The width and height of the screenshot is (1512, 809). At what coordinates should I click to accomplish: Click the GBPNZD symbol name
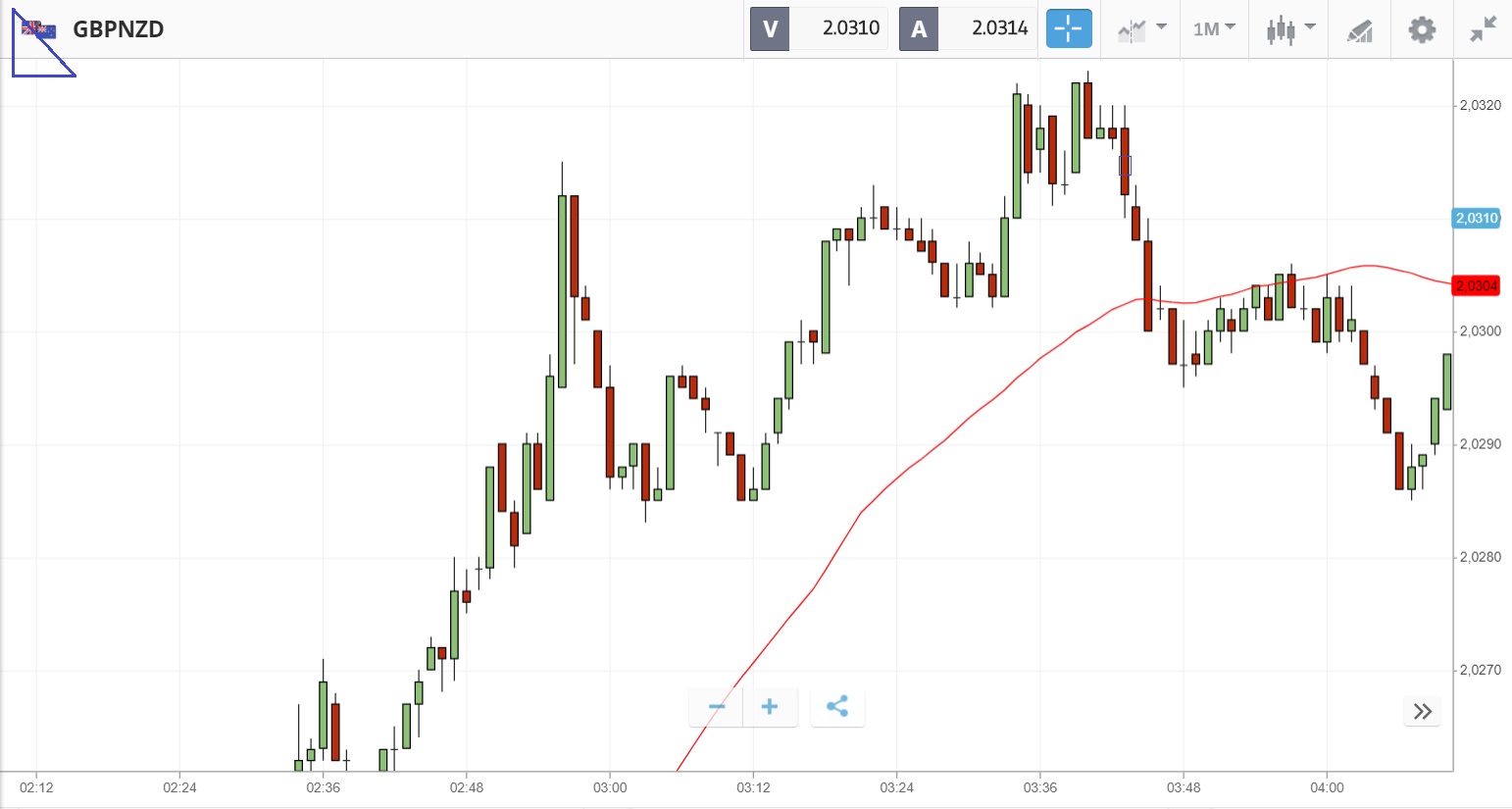point(119,29)
